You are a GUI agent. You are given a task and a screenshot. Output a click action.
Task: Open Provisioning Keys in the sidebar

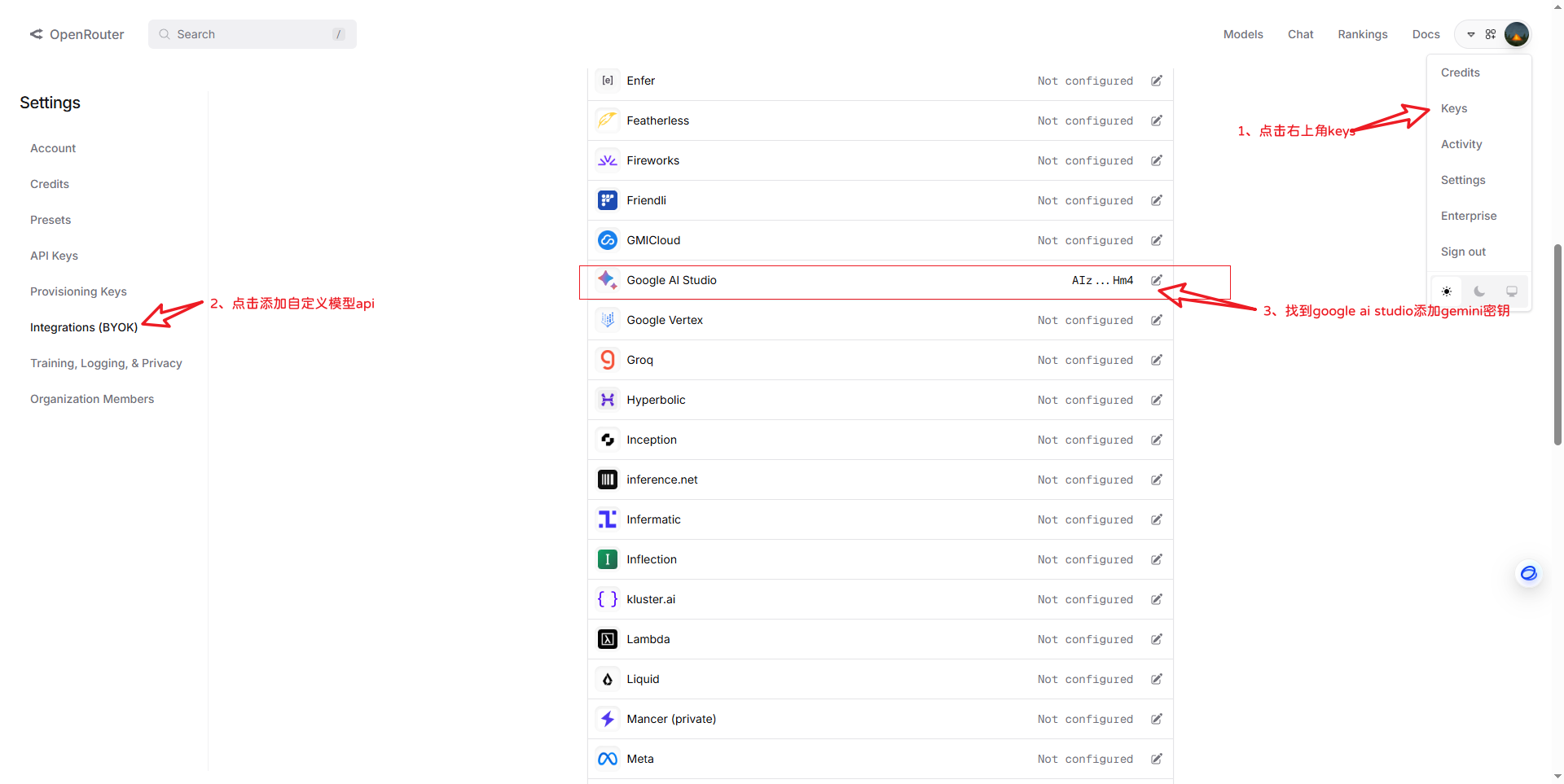[x=78, y=291]
